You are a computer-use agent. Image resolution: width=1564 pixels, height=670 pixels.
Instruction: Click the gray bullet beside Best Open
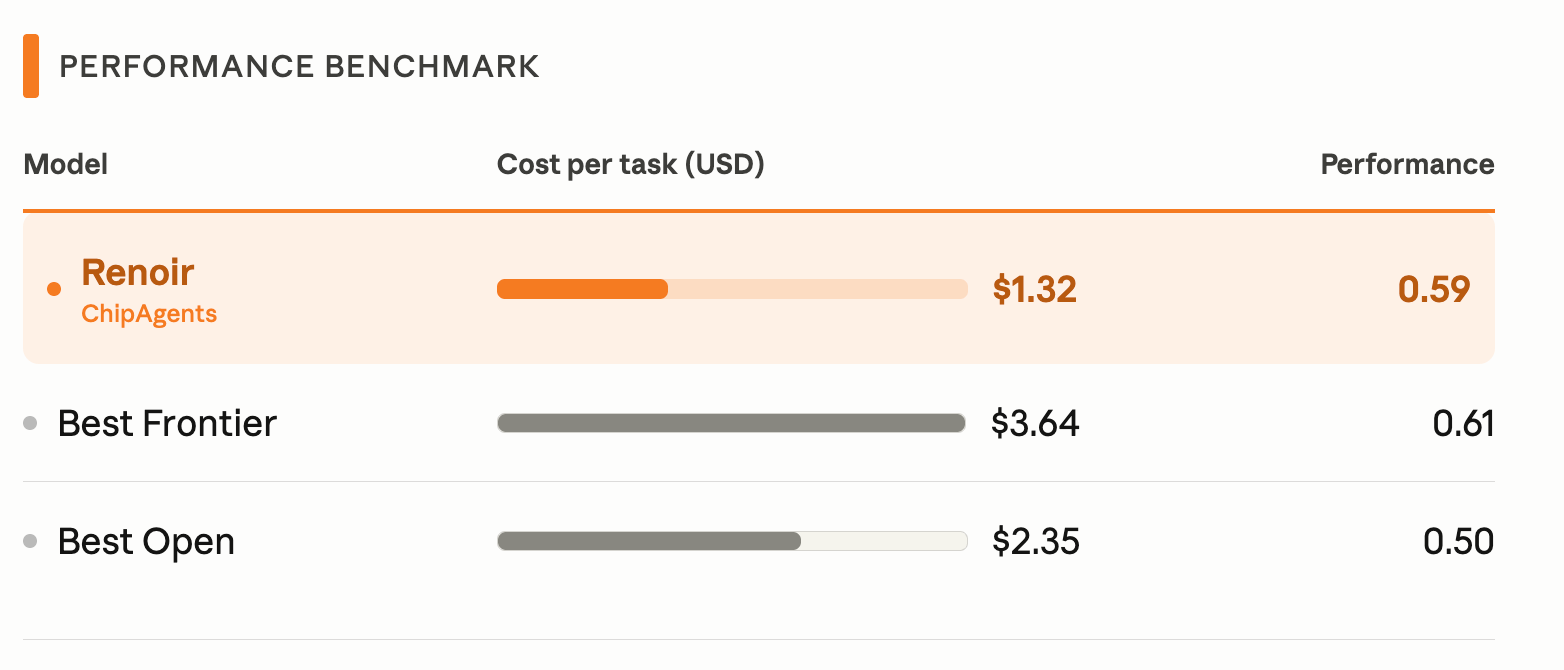coord(30,541)
